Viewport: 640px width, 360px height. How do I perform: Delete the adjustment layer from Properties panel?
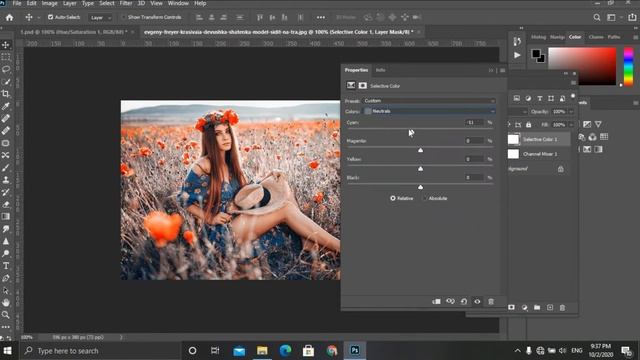[491, 302]
